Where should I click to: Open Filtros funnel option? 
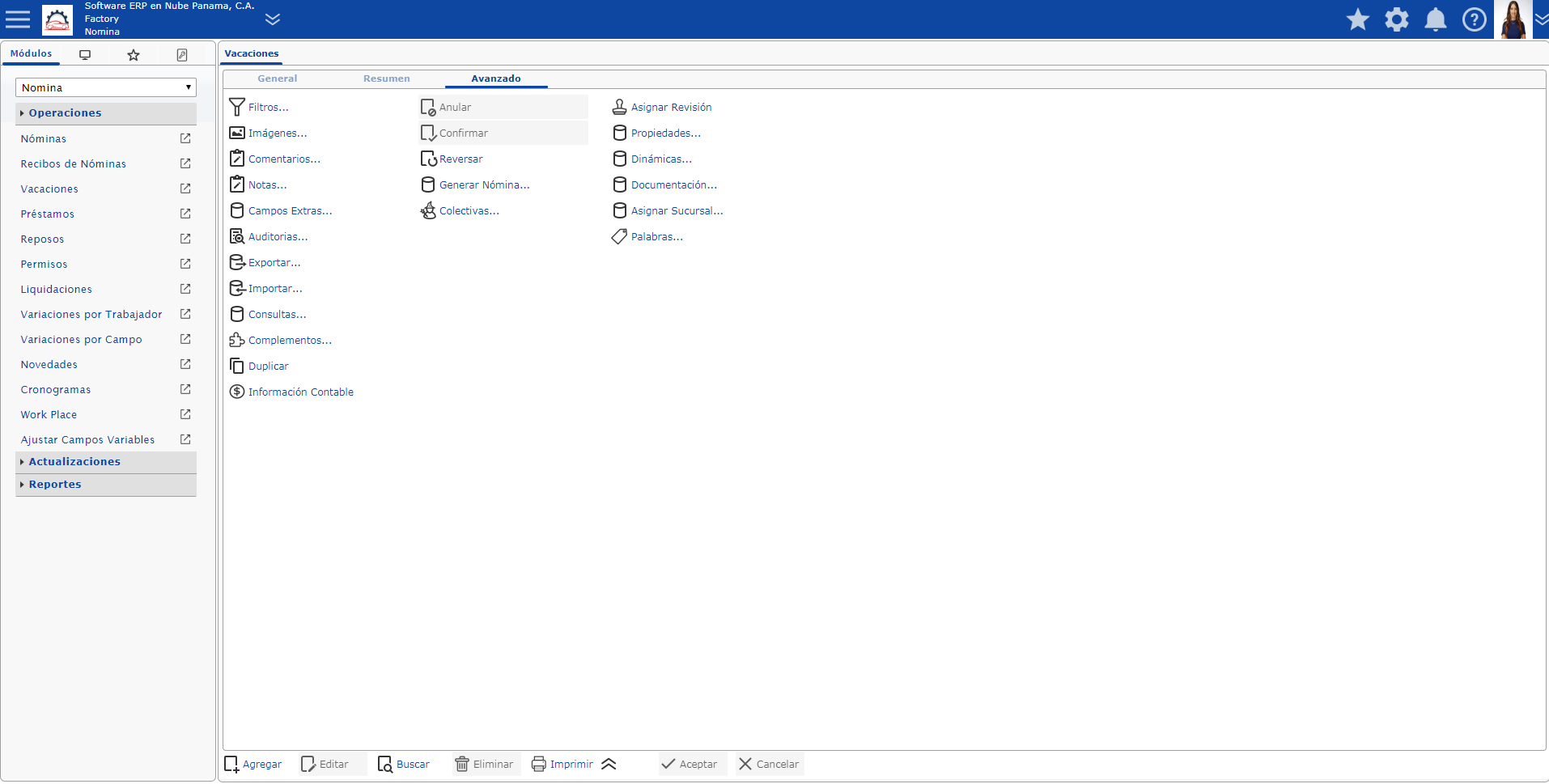[259, 107]
